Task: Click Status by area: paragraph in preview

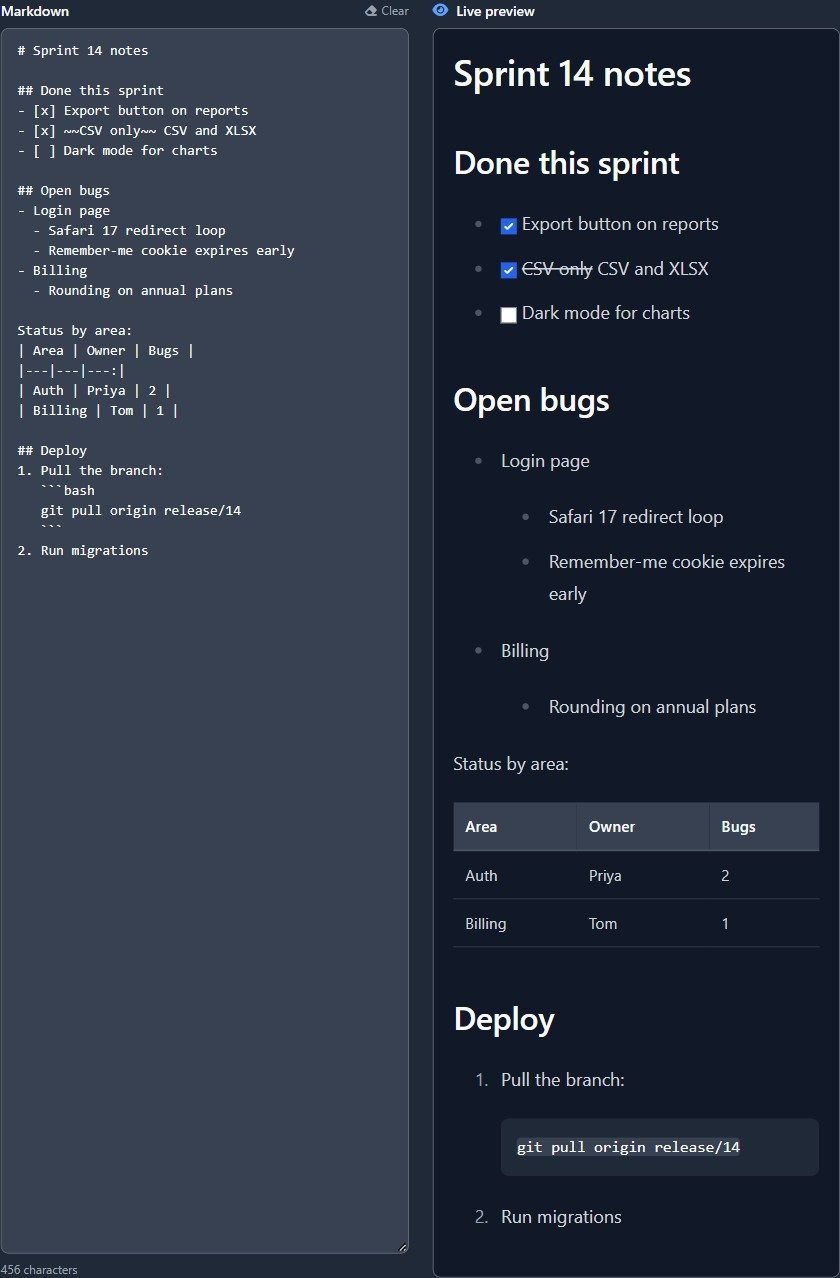Action: tap(511, 764)
